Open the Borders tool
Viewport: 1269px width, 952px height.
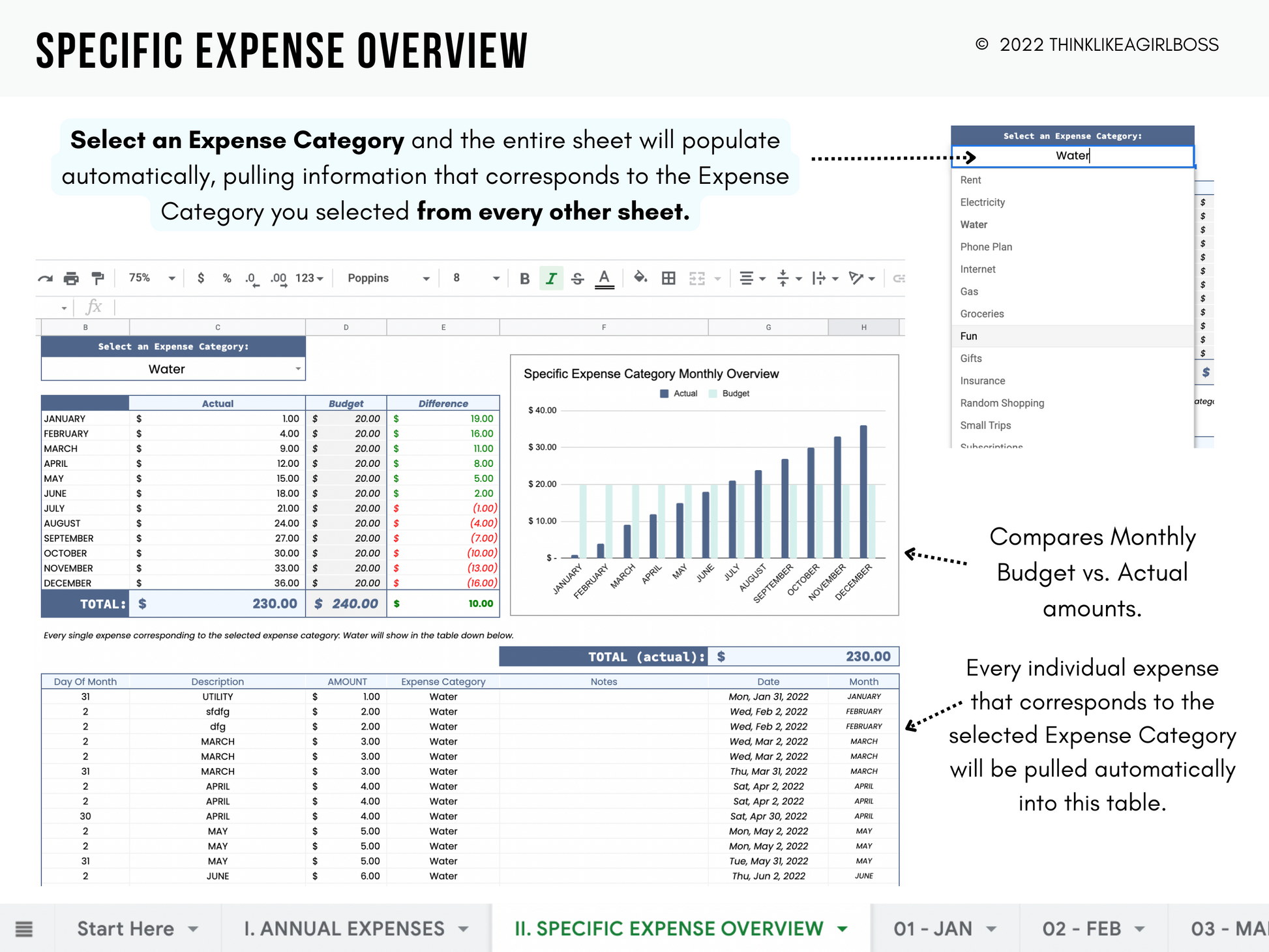point(668,278)
